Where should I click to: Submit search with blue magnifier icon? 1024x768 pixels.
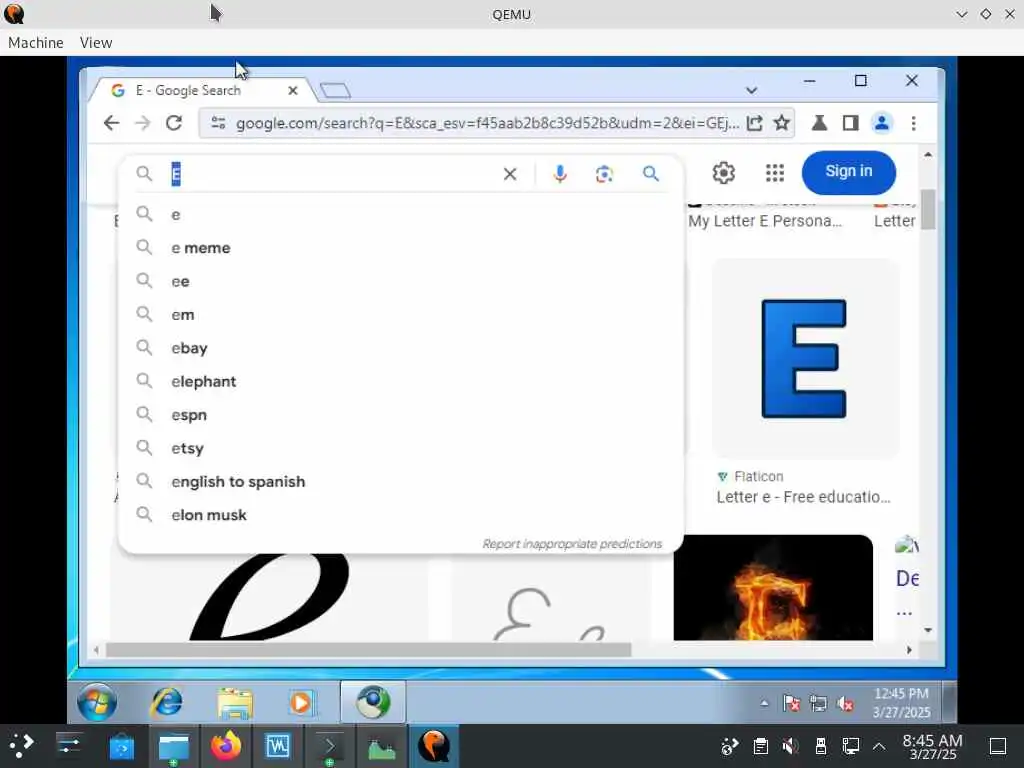650,173
